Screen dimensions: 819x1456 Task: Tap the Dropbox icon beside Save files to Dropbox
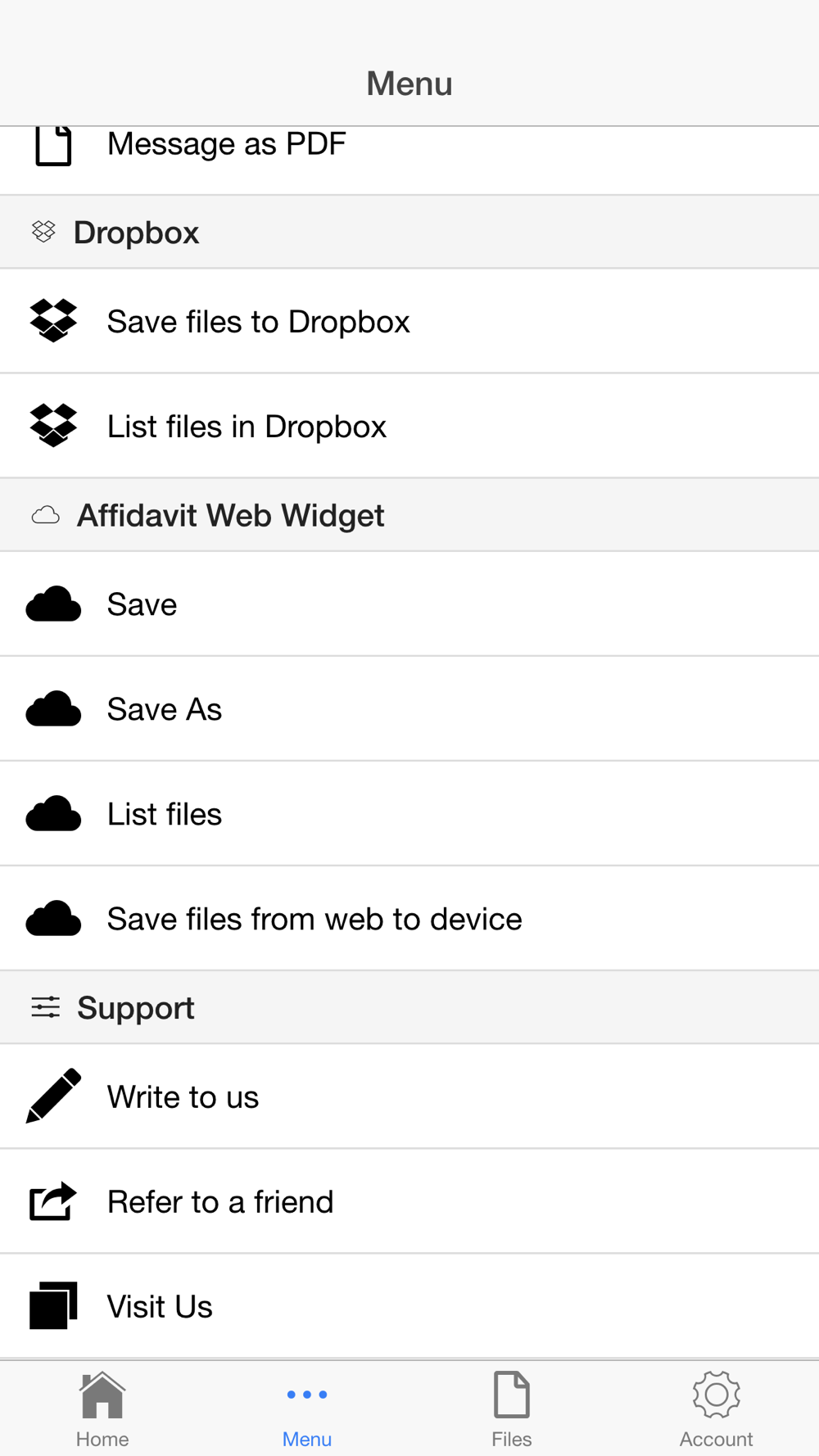(x=53, y=321)
